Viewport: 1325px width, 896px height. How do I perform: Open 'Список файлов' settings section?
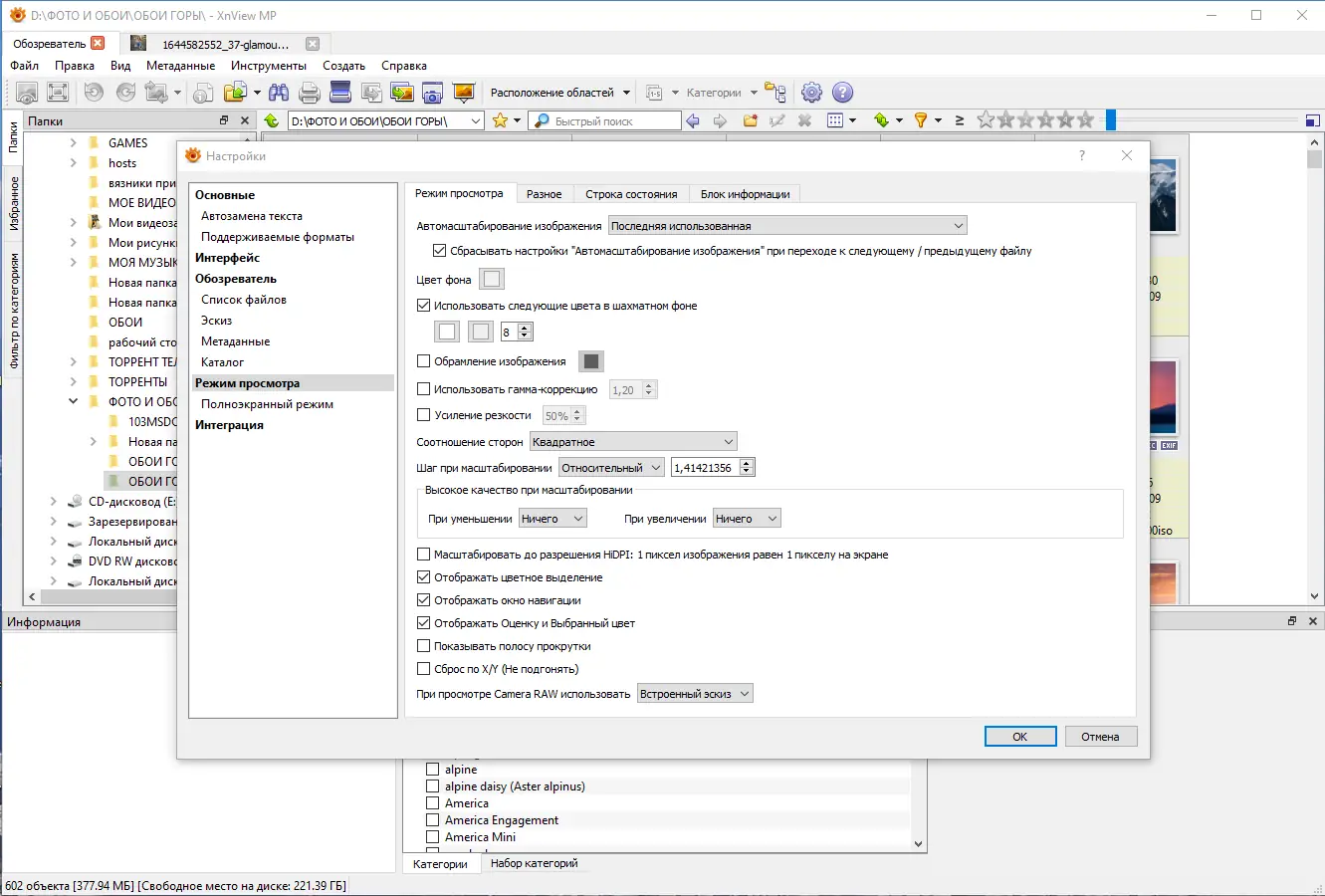coord(244,300)
